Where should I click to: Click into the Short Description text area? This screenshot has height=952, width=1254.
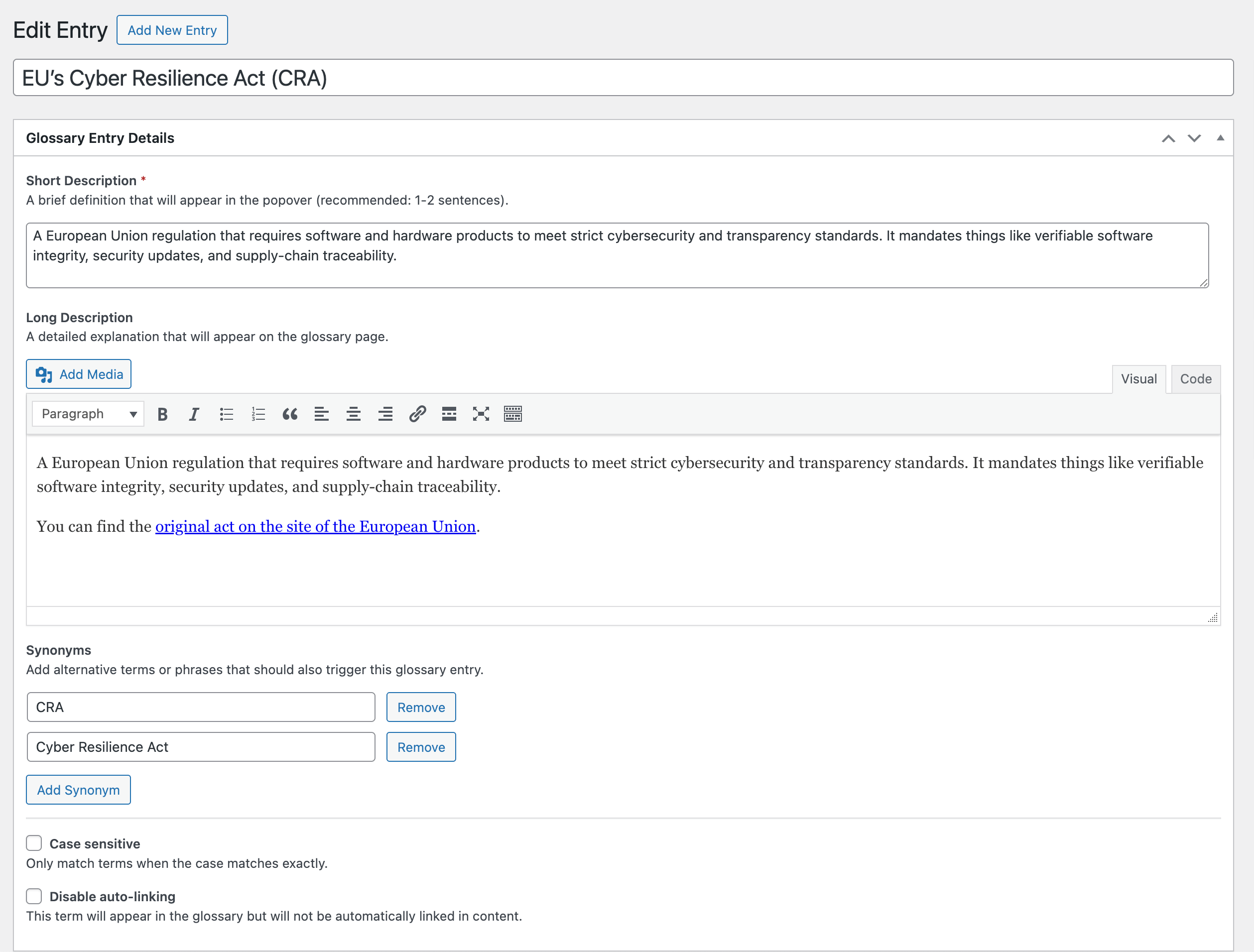(x=617, y=255)
